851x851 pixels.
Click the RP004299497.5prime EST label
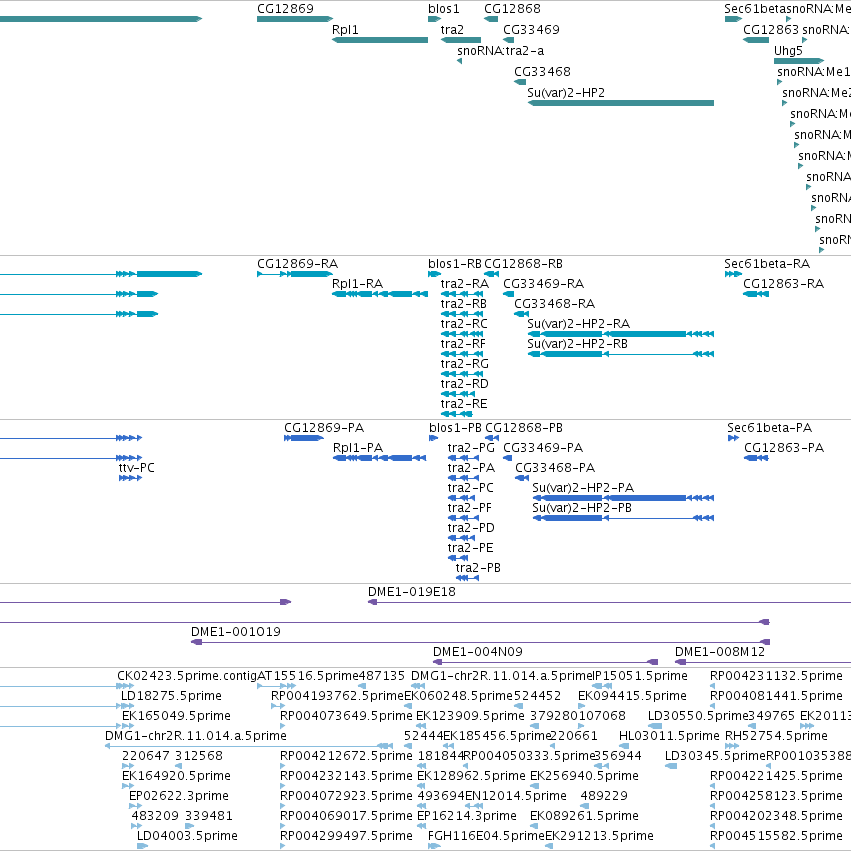click(346, 836)
